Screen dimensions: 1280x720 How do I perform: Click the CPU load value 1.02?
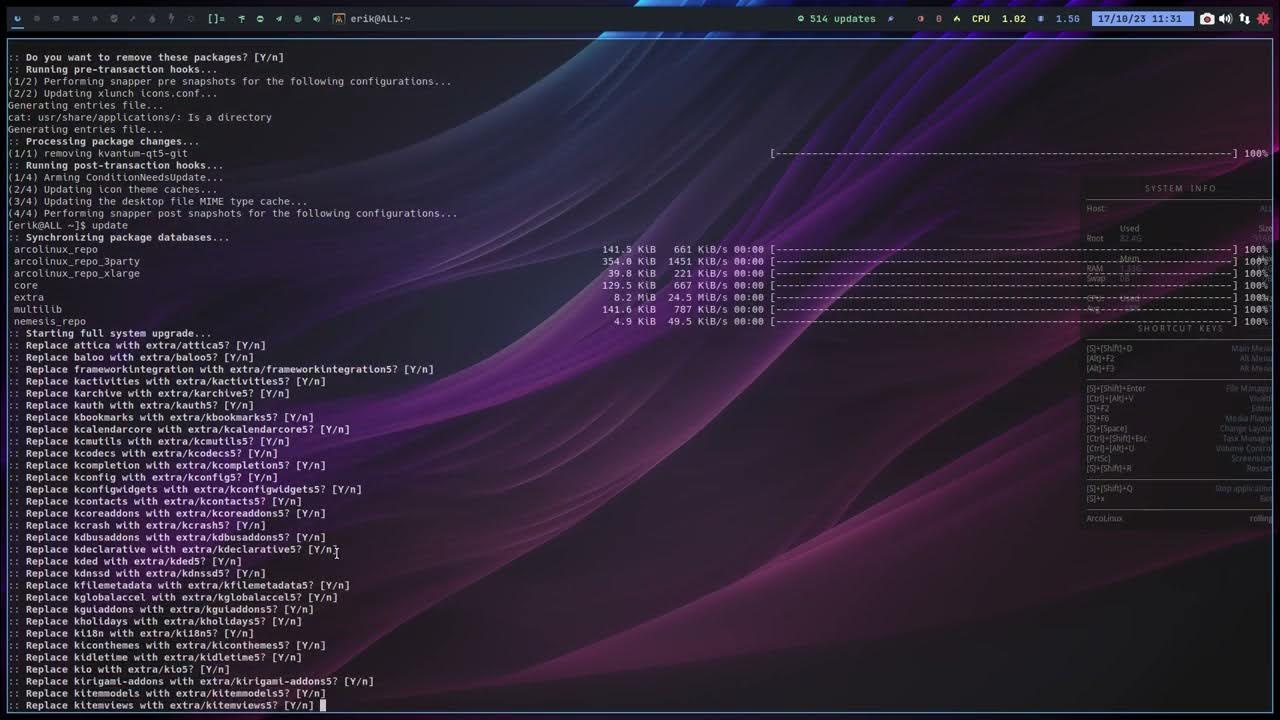[1014, 18]
